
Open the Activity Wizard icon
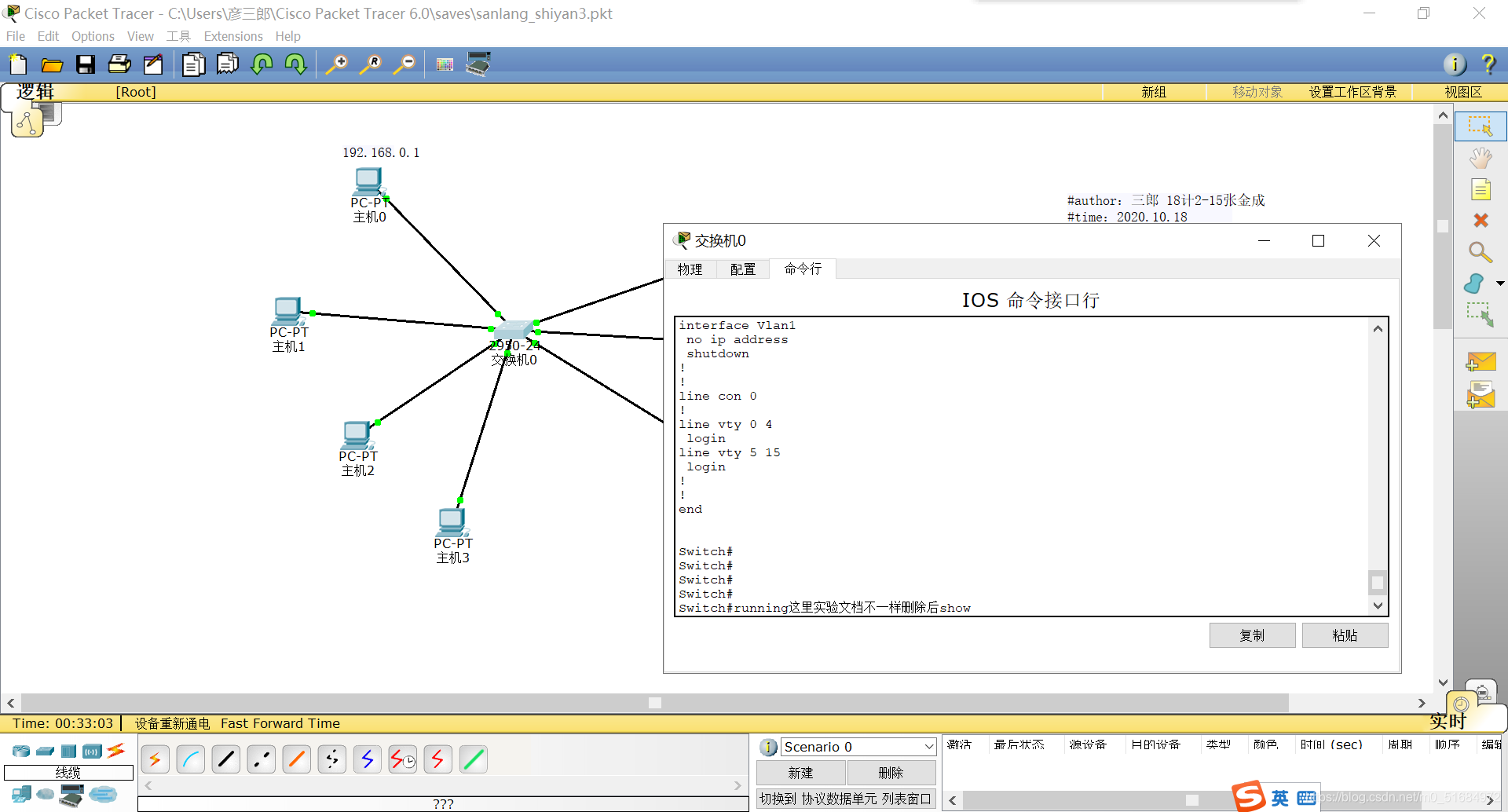(x=153, y=64)
